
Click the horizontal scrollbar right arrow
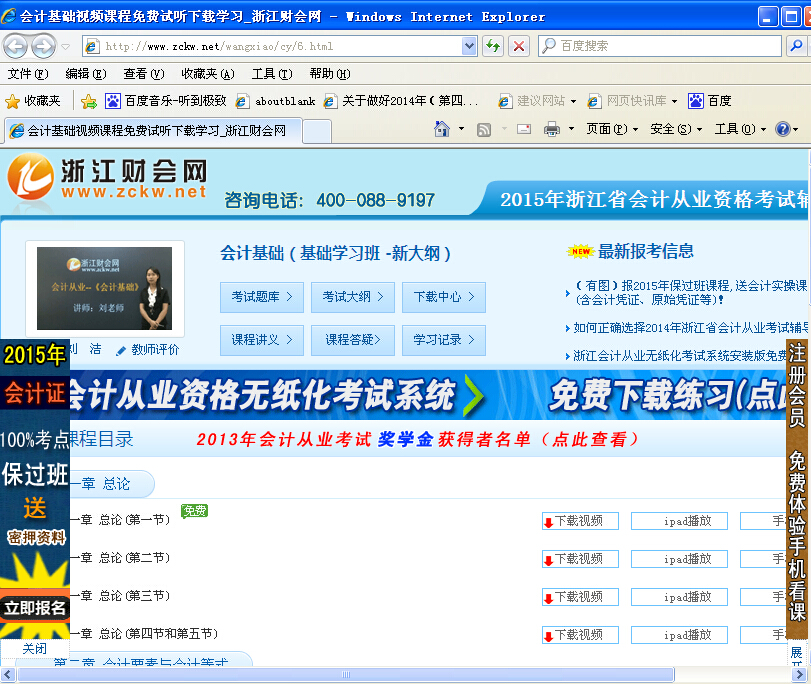[x=798, y=675]
